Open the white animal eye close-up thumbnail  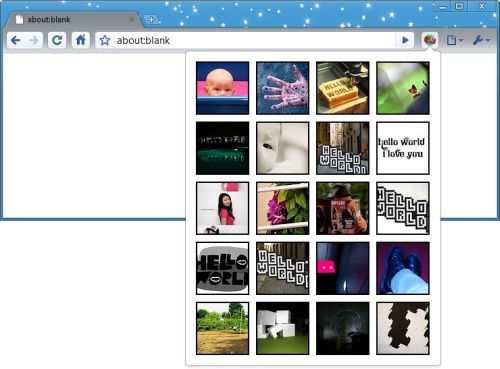[x=283, y=148]
